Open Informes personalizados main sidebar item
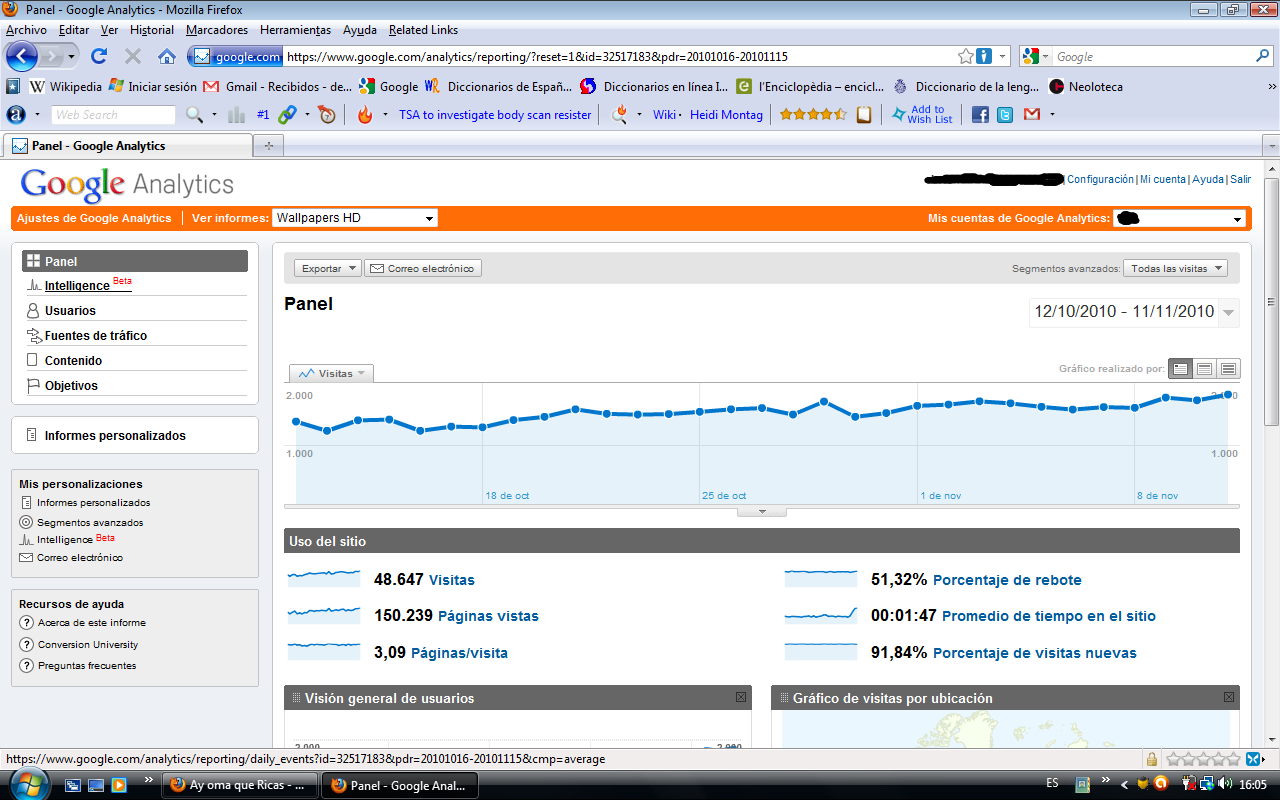The height and width of the screenshot is (800, 1280). (115, 435)
